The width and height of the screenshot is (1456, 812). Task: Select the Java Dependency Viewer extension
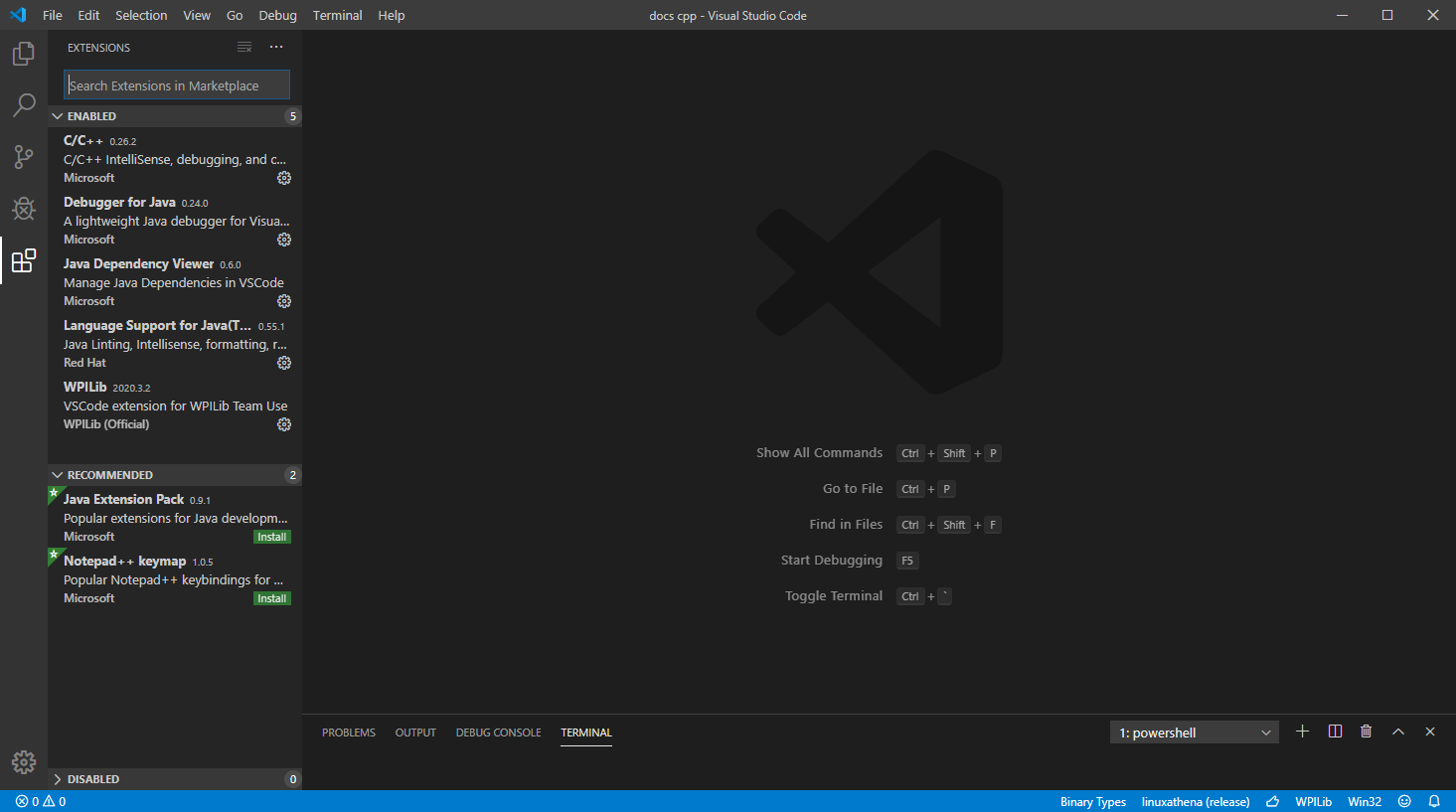click(x=175, y=281)
